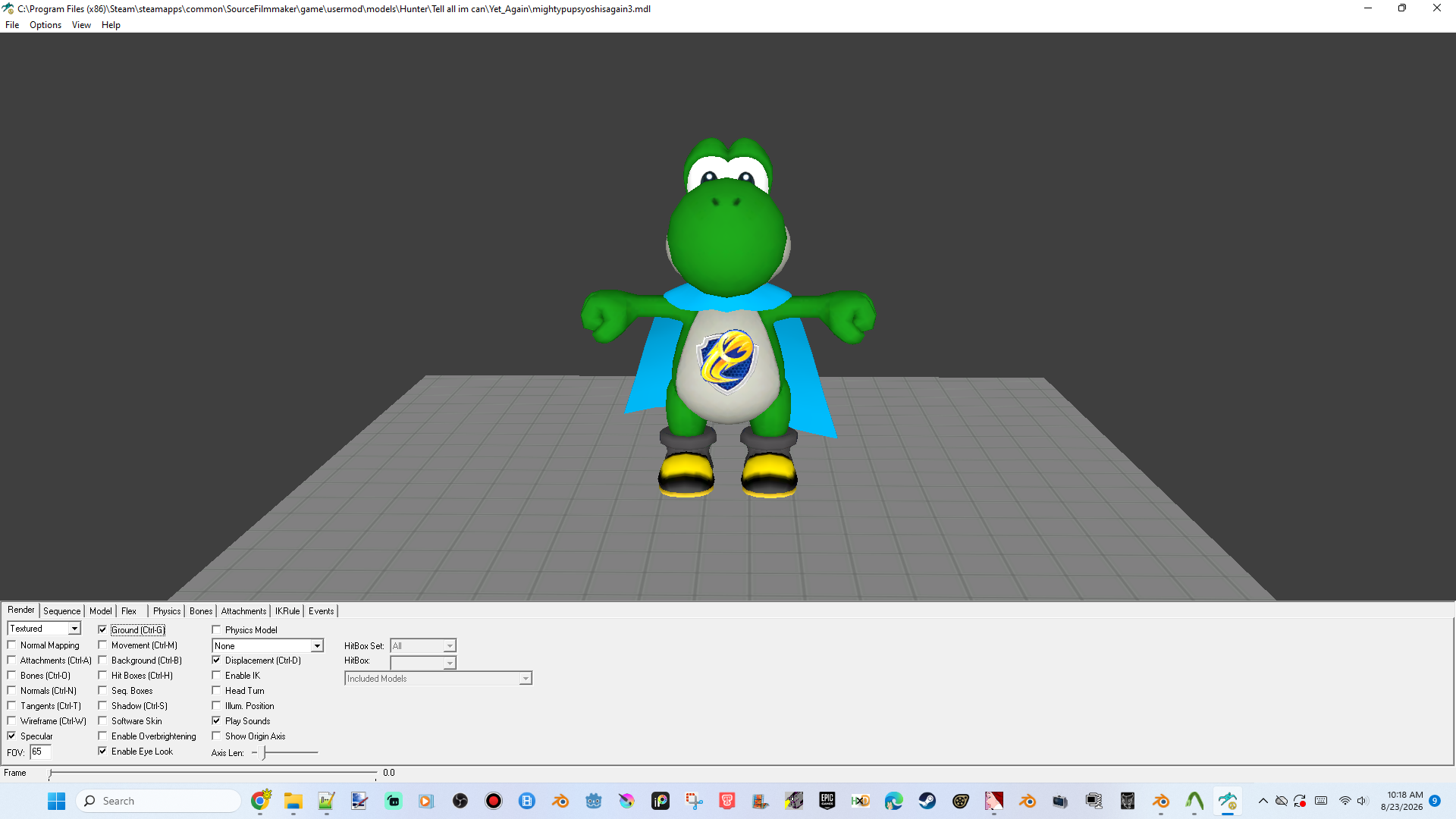This screenshot has height=819, width=1456.
Task: Switch to the active Half-Life Model Viewer taskbar icon
Action: (x=1228, y=801)
